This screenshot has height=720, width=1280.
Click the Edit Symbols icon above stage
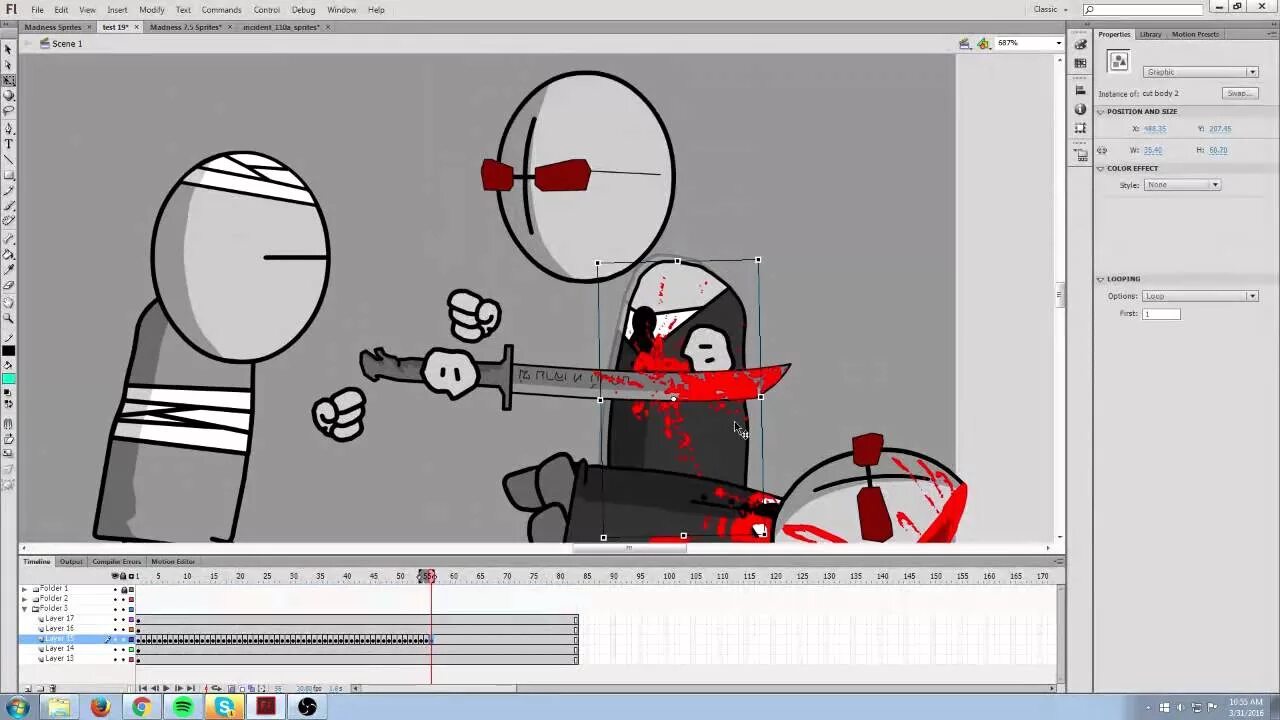pos(984,43)
